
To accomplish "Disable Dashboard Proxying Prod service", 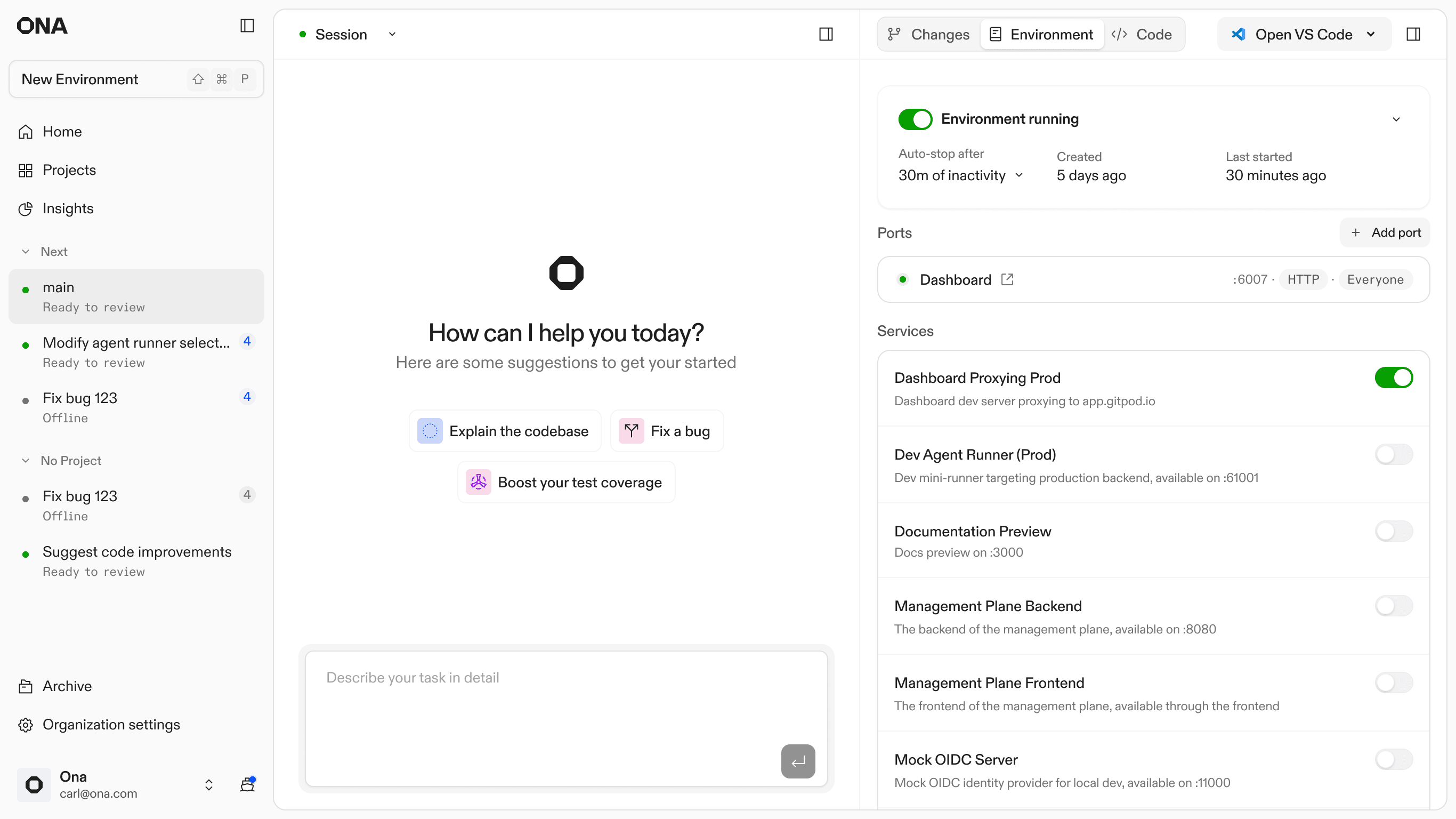I will point(1393,378).
